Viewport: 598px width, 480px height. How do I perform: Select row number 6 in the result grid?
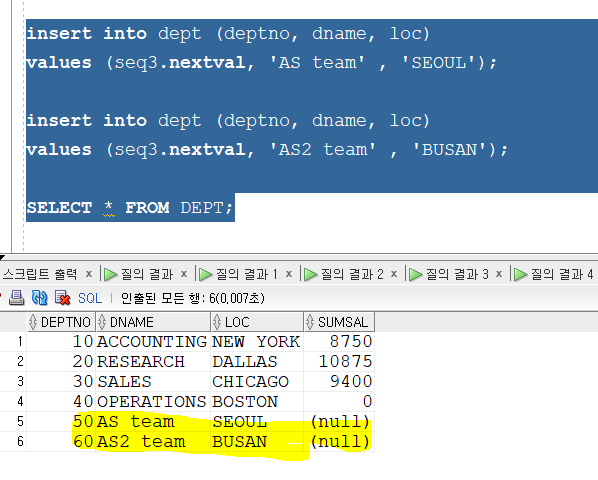pos(13,441)
